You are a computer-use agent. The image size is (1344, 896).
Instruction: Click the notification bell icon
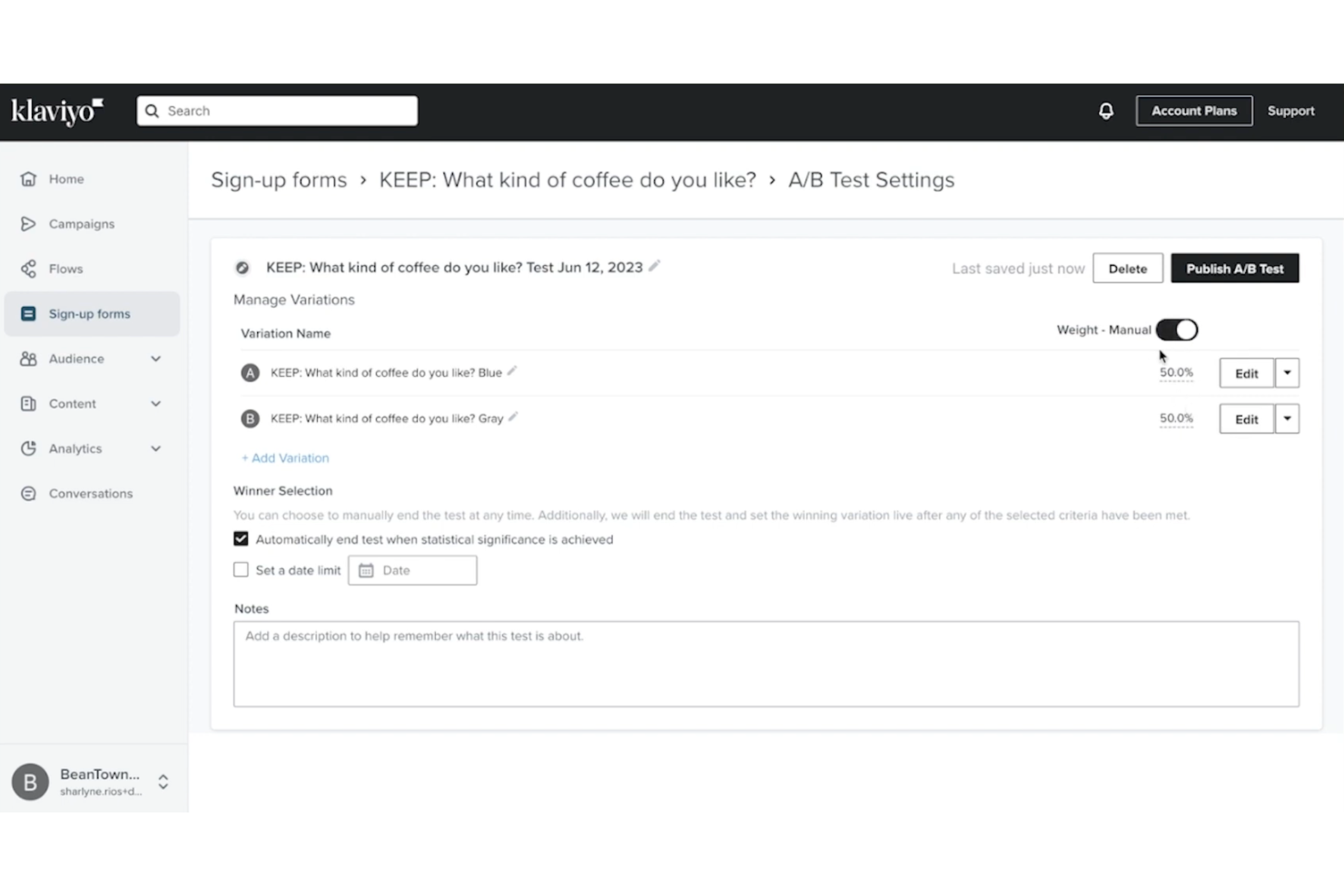[1106, 110]
